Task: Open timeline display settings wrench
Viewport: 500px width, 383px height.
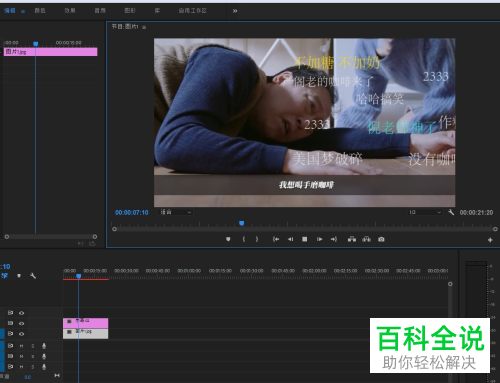Action: pyautogui.click(x=33, y=276)
